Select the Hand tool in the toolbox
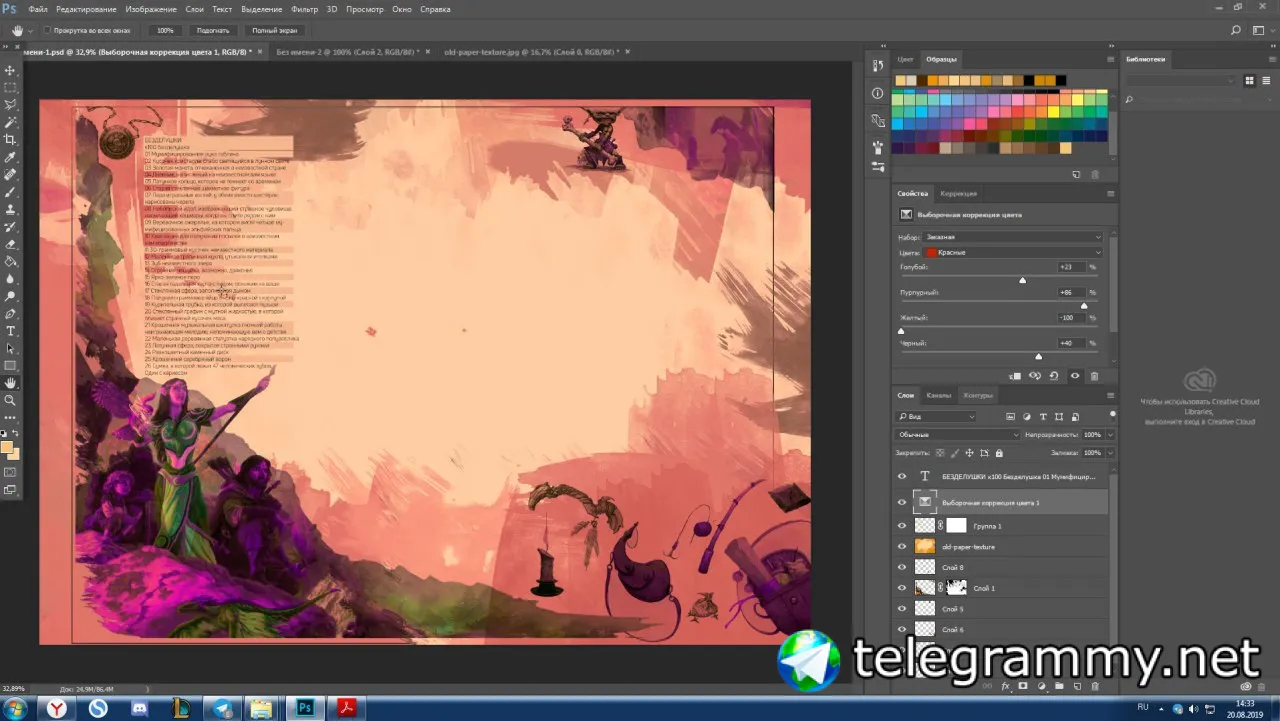The height and width of the screenshot is (721, 1280). [x=11, y=382]
